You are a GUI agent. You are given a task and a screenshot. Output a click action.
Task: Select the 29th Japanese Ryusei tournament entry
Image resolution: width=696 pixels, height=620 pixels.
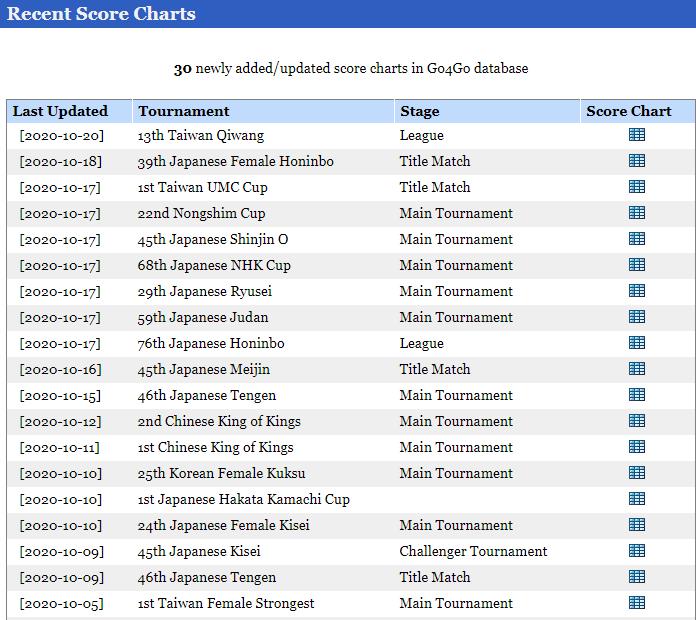click(205, 291)
